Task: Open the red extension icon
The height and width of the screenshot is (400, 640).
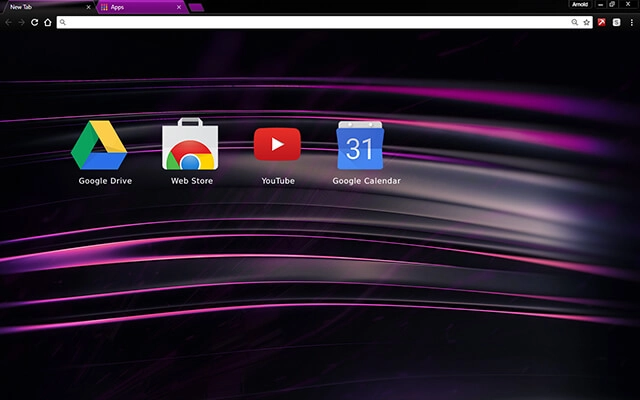Action: 602,22
